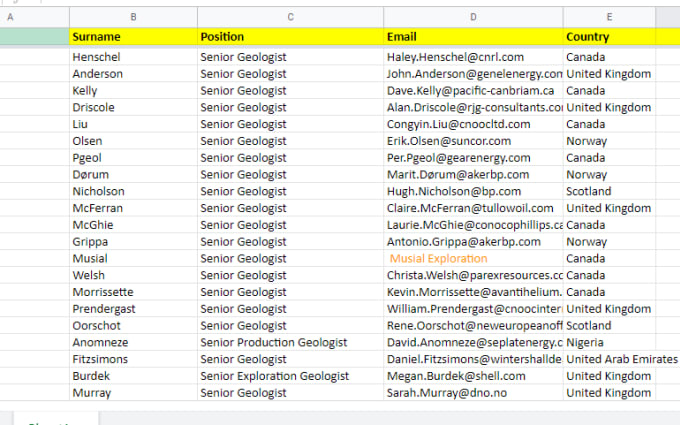Click the Surname header cell
Screen dimensions: 680x425
(x=133, y=36)
